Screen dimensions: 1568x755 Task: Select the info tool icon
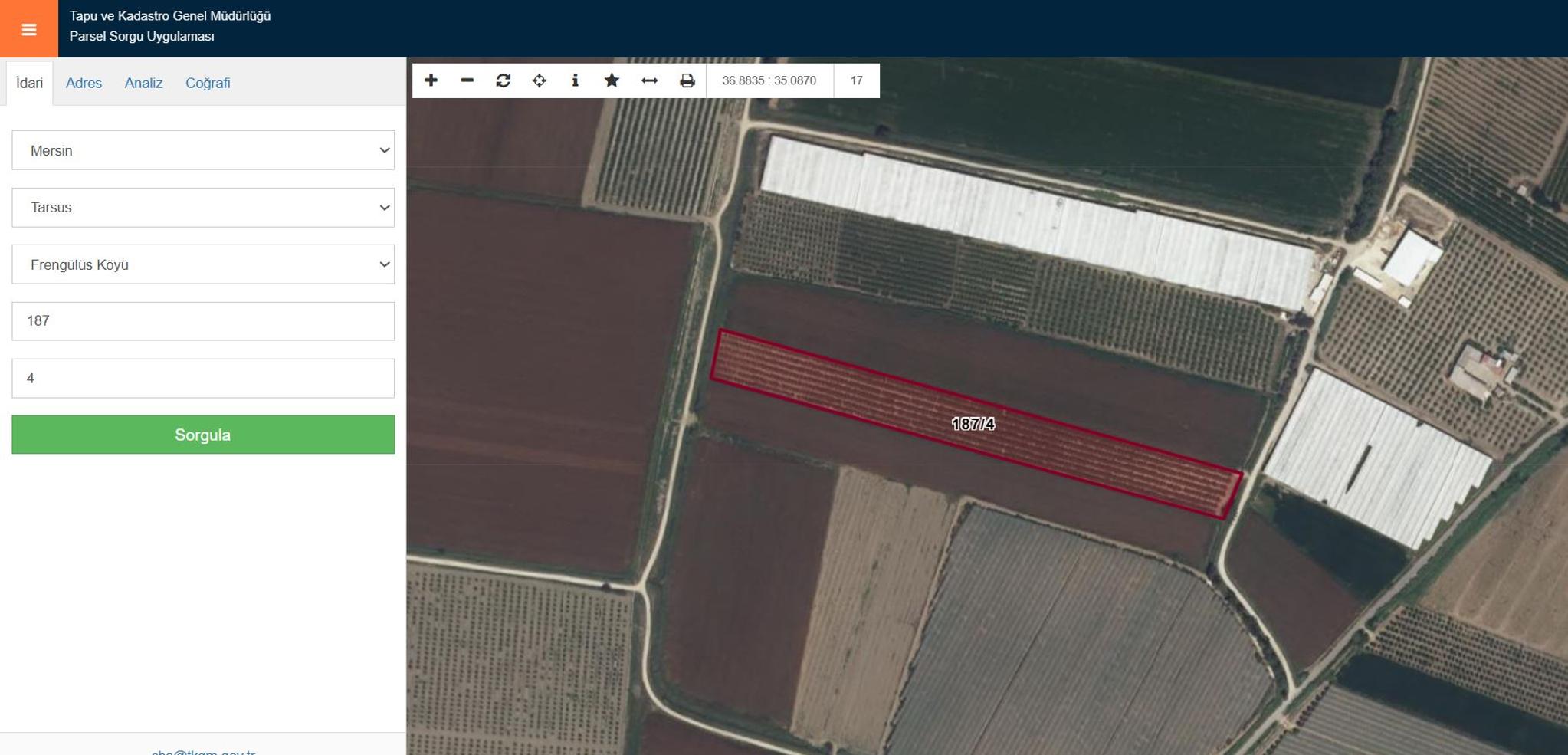pyautogui.click(x=575, y=80)
